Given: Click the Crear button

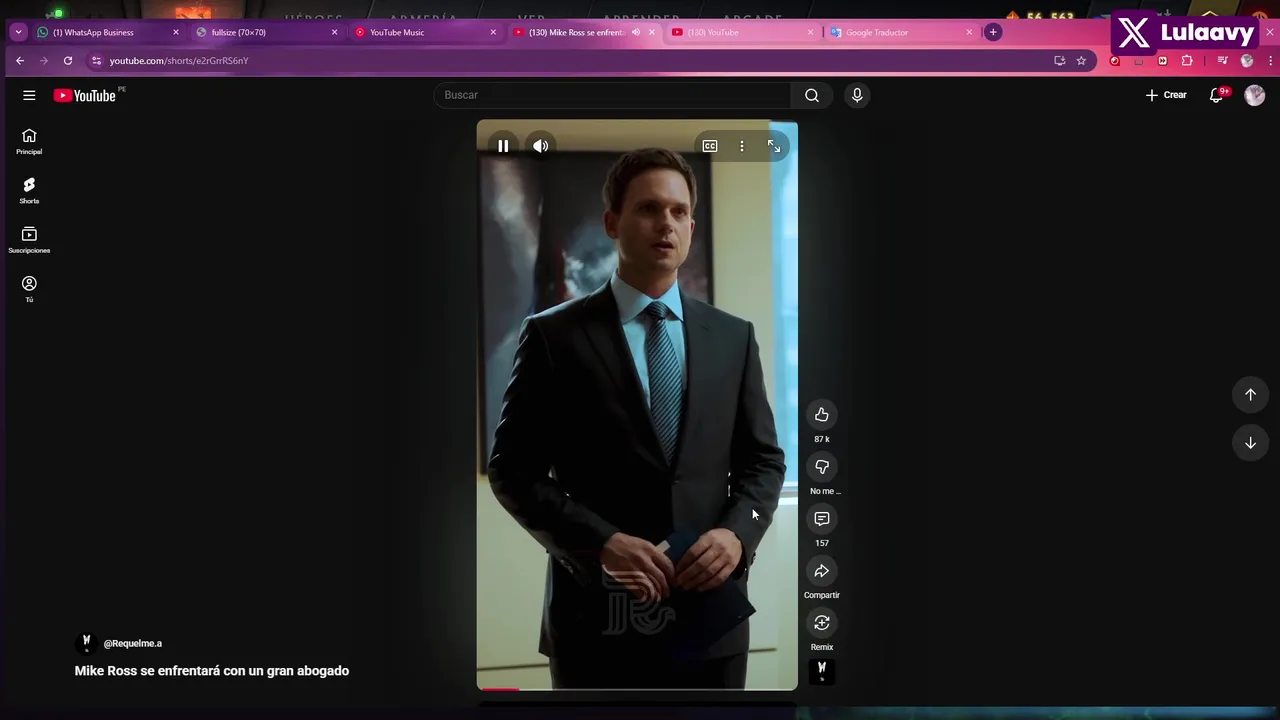Looking at the screenshot, I should 1166,95.
